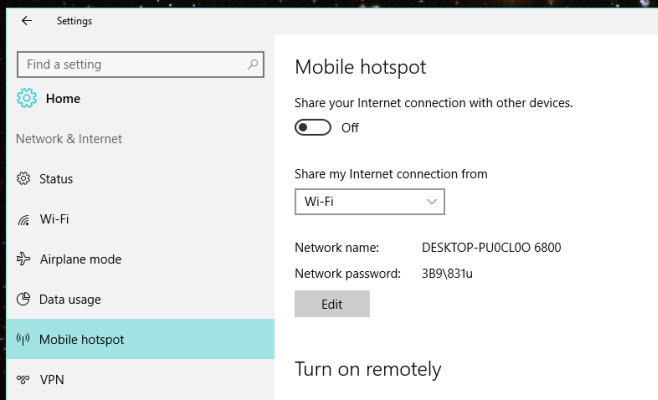Select the Mobile hotspot sidebar item
The image size is (658, 400).
141,339
